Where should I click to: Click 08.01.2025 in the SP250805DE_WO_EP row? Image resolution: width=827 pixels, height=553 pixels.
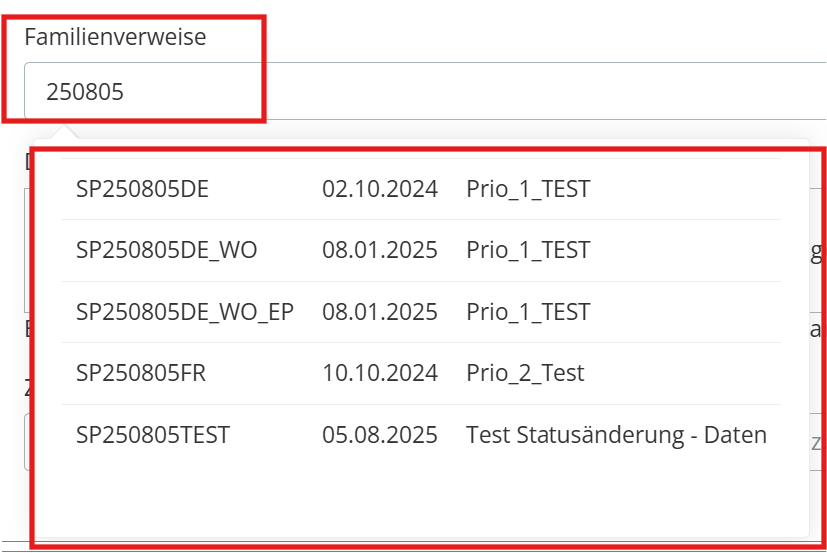tap(380, 312)
